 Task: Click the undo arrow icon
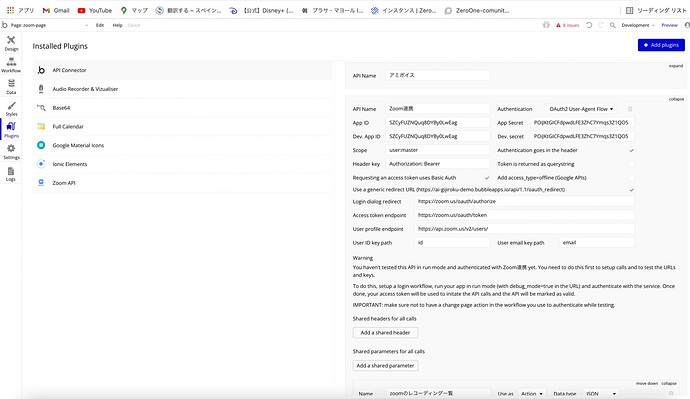click(x=589, y=25)
